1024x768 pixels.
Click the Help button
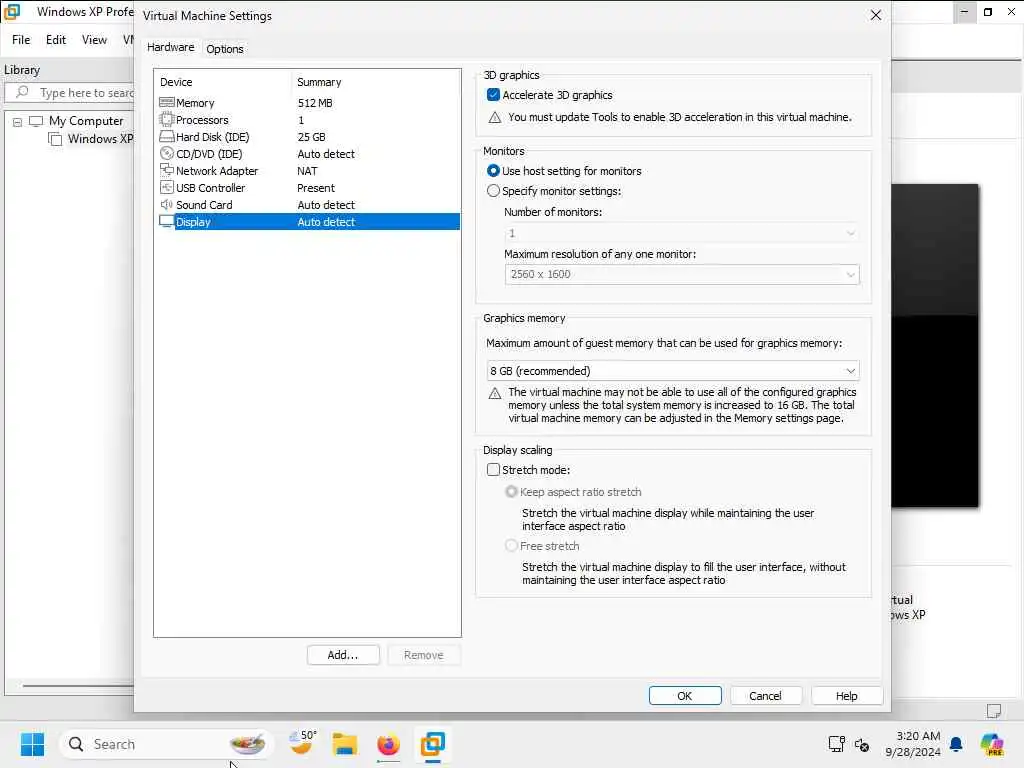click(x=846, y=696)
